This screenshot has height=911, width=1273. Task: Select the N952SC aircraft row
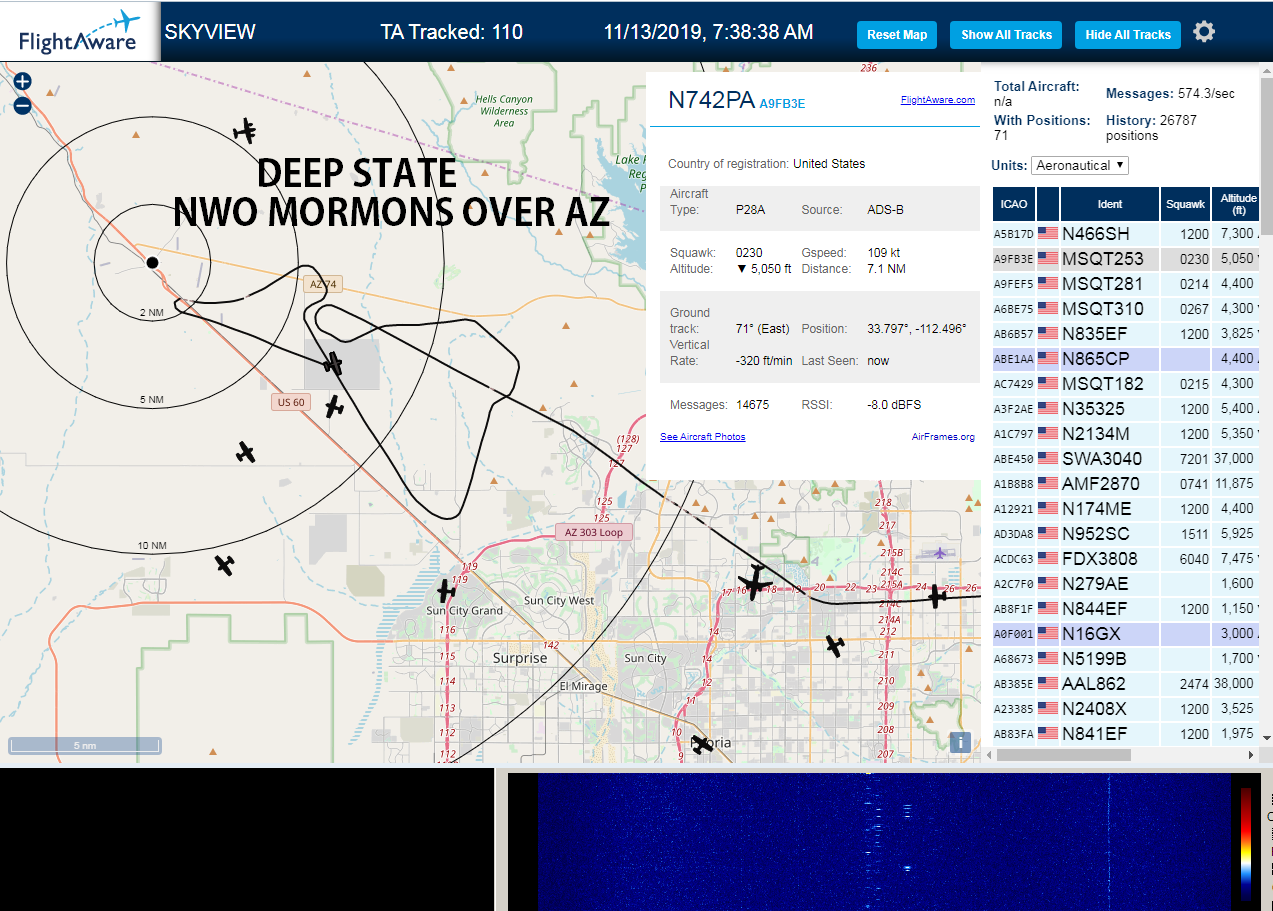1126,533
